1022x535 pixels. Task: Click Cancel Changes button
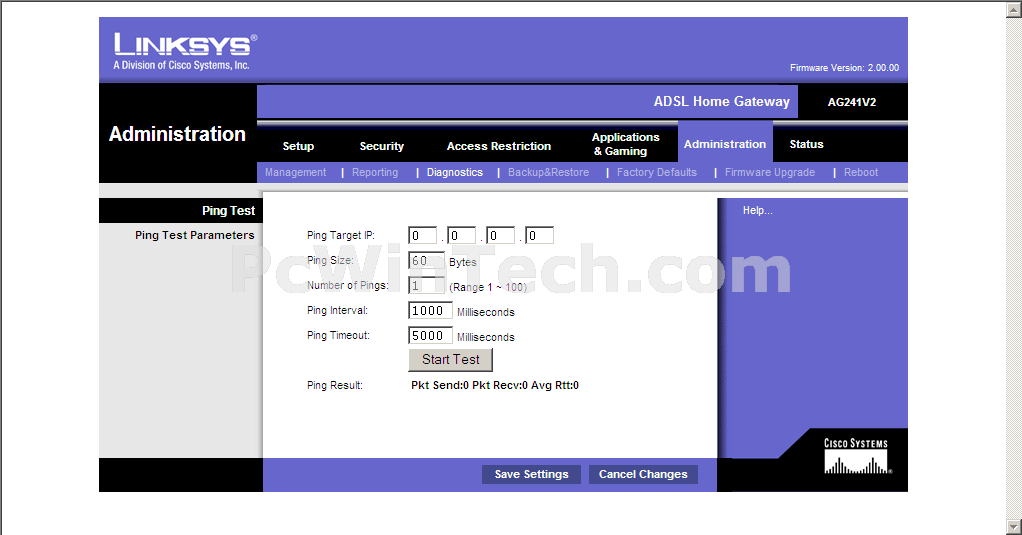coord(643,474)
